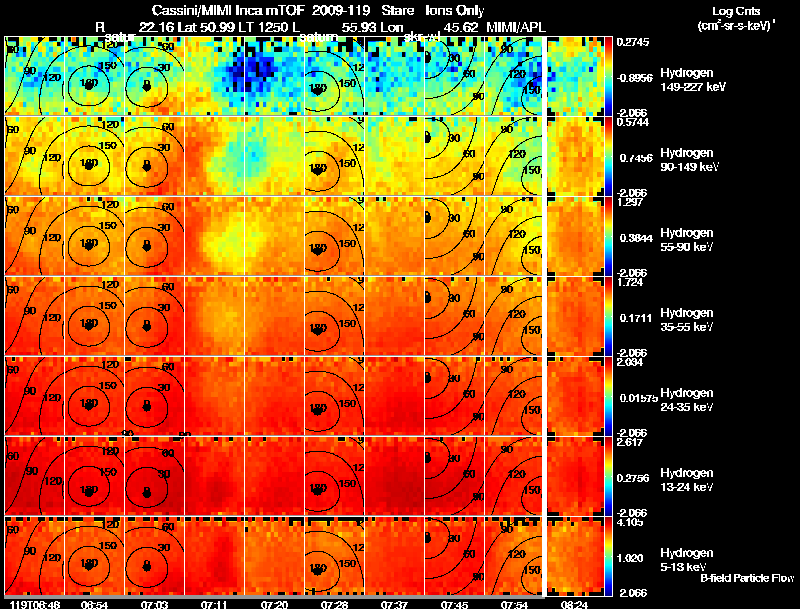Click the Cassini/MIMI Inca mTOF title

[x=228, y=11]
